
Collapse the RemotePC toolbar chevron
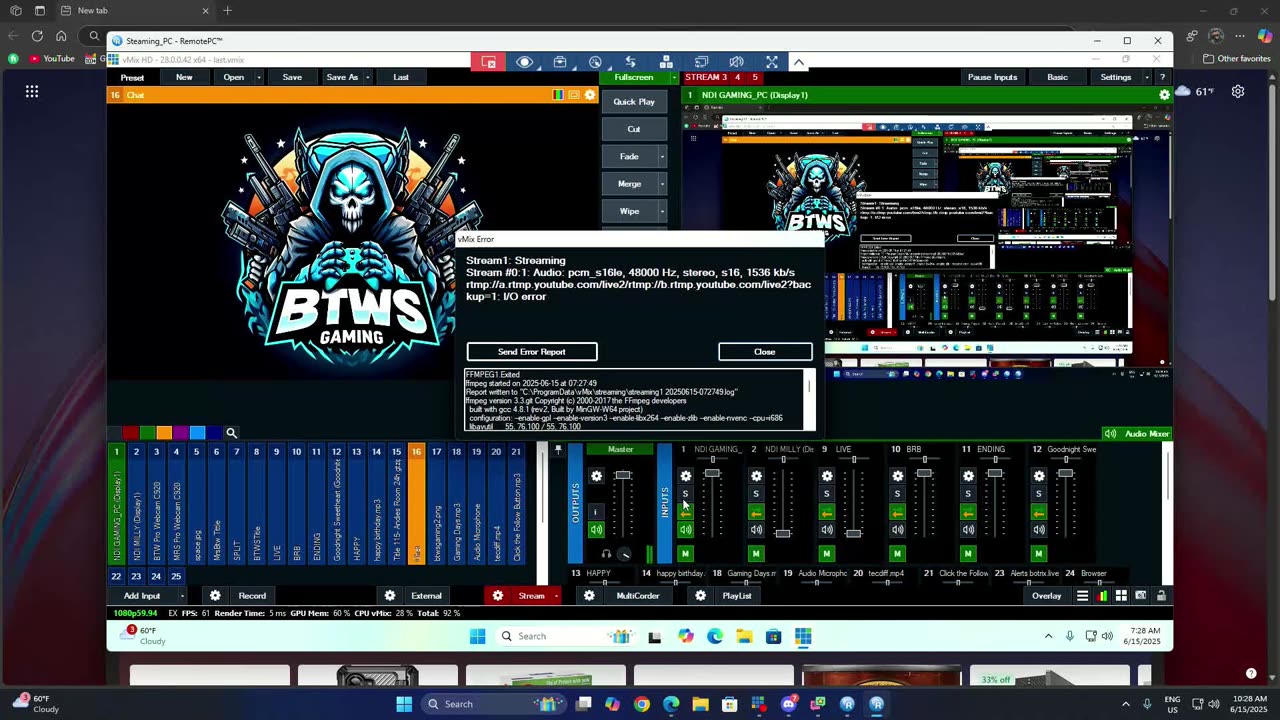click(x=798, y=62)
